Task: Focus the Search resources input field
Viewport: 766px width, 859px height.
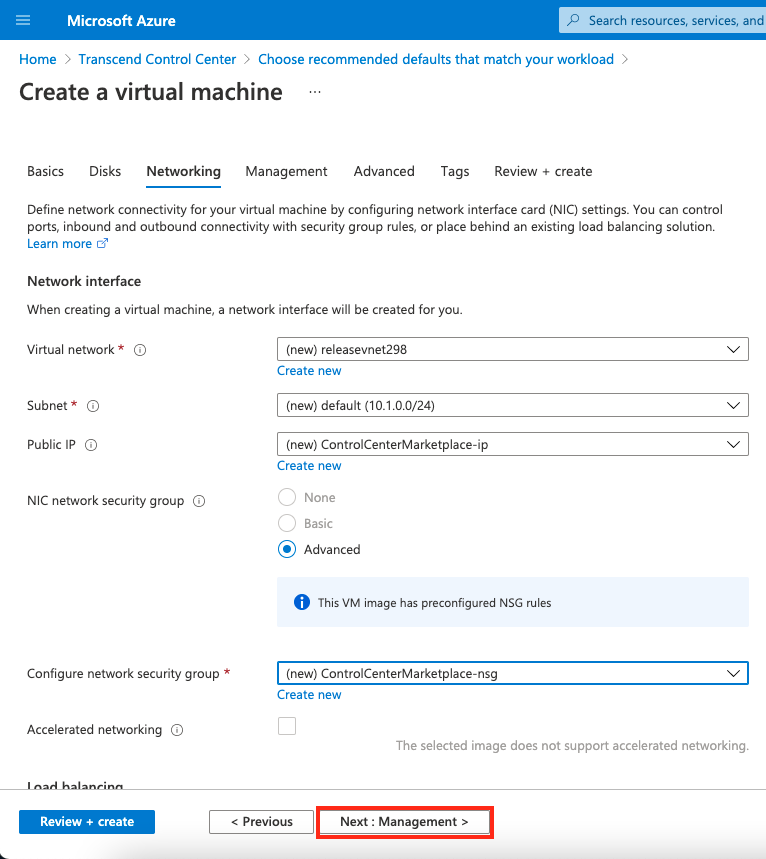Action: coord(662,20)
